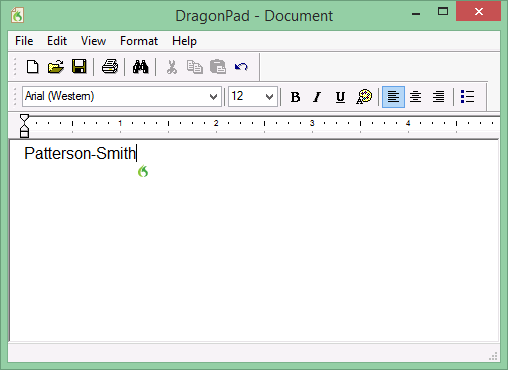This screenshot has width=508, height=370.
Task: Open the Help menu
Action: point(184,42)
